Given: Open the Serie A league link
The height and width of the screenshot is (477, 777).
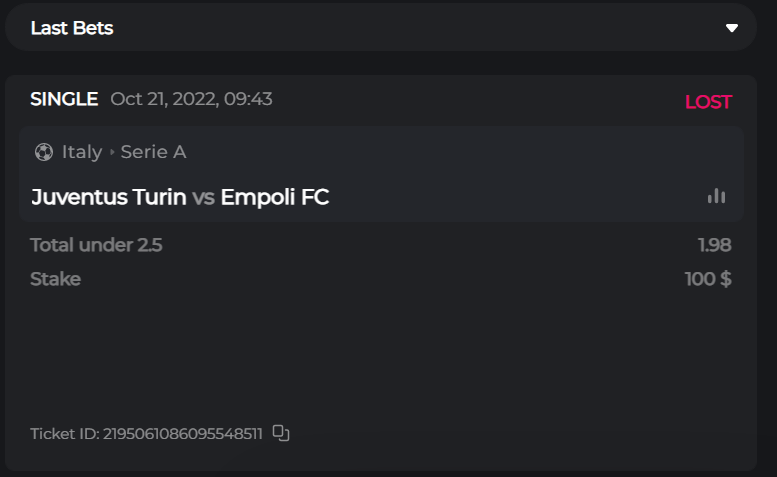Looking at the screenshot, I should [x=154, y=152].
